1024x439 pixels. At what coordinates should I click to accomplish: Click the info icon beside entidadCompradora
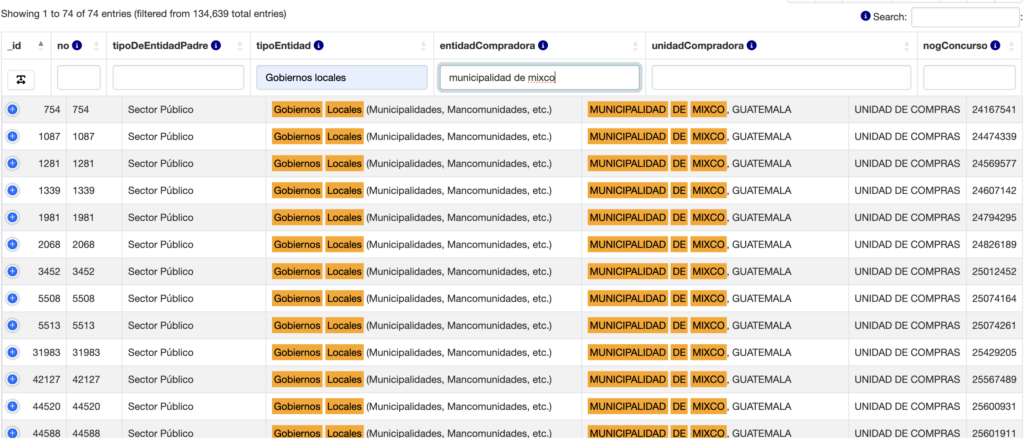point(543,46)
